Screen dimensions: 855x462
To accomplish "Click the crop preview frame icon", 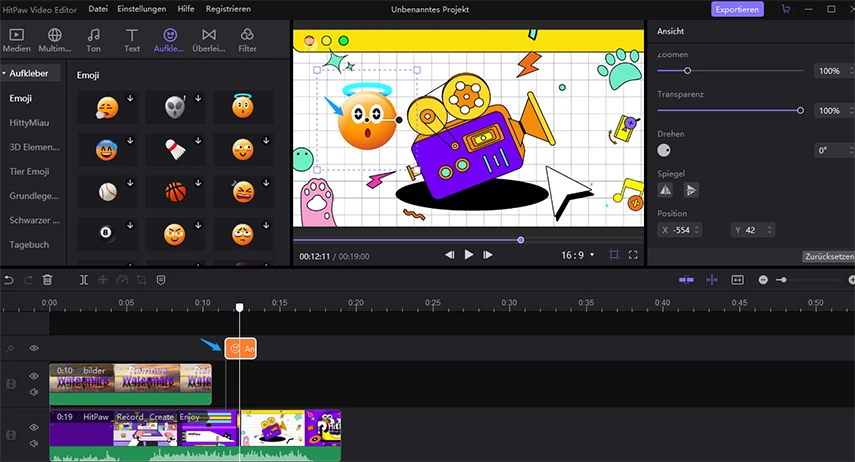I will 614,255.
